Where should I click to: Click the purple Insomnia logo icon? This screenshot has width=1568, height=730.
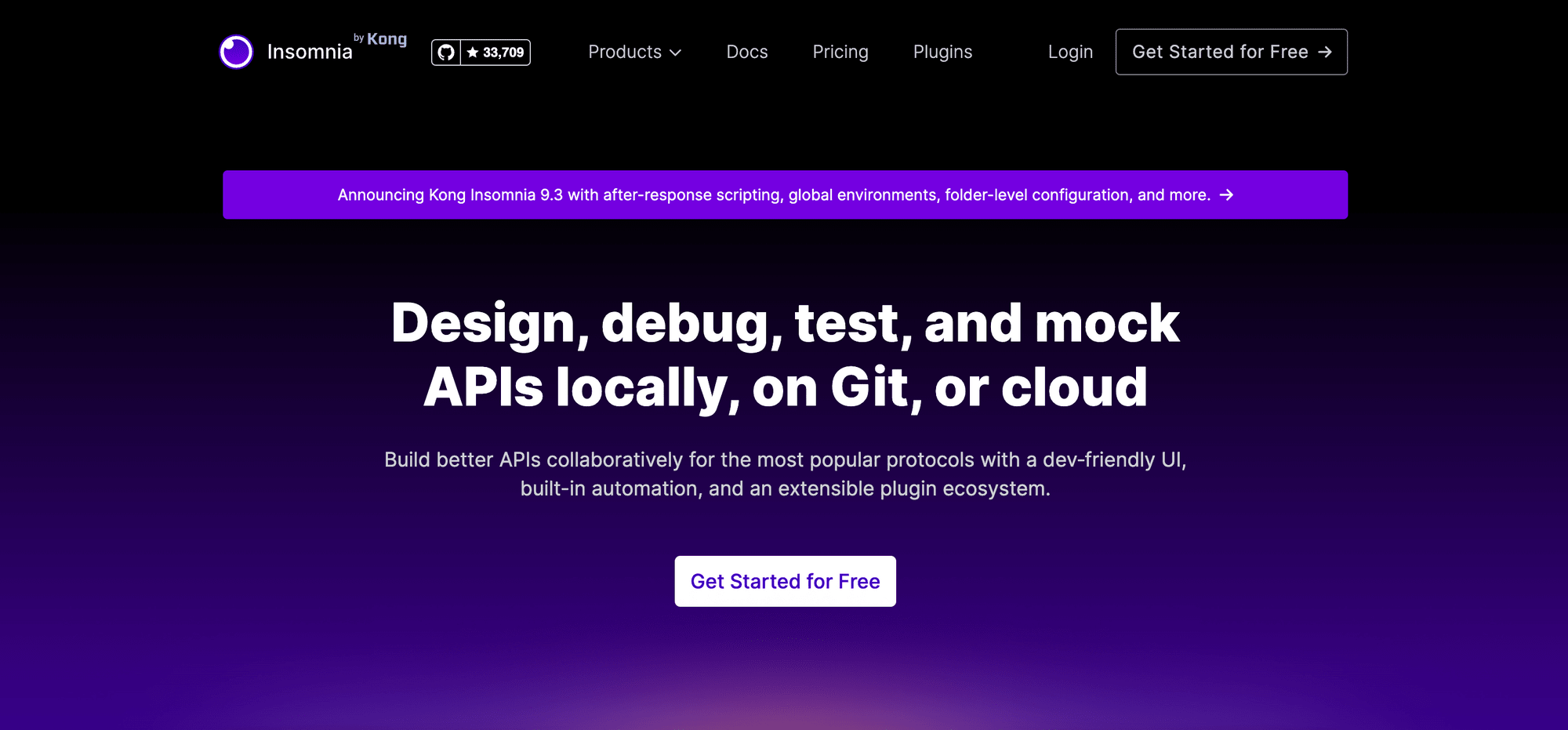236,52
